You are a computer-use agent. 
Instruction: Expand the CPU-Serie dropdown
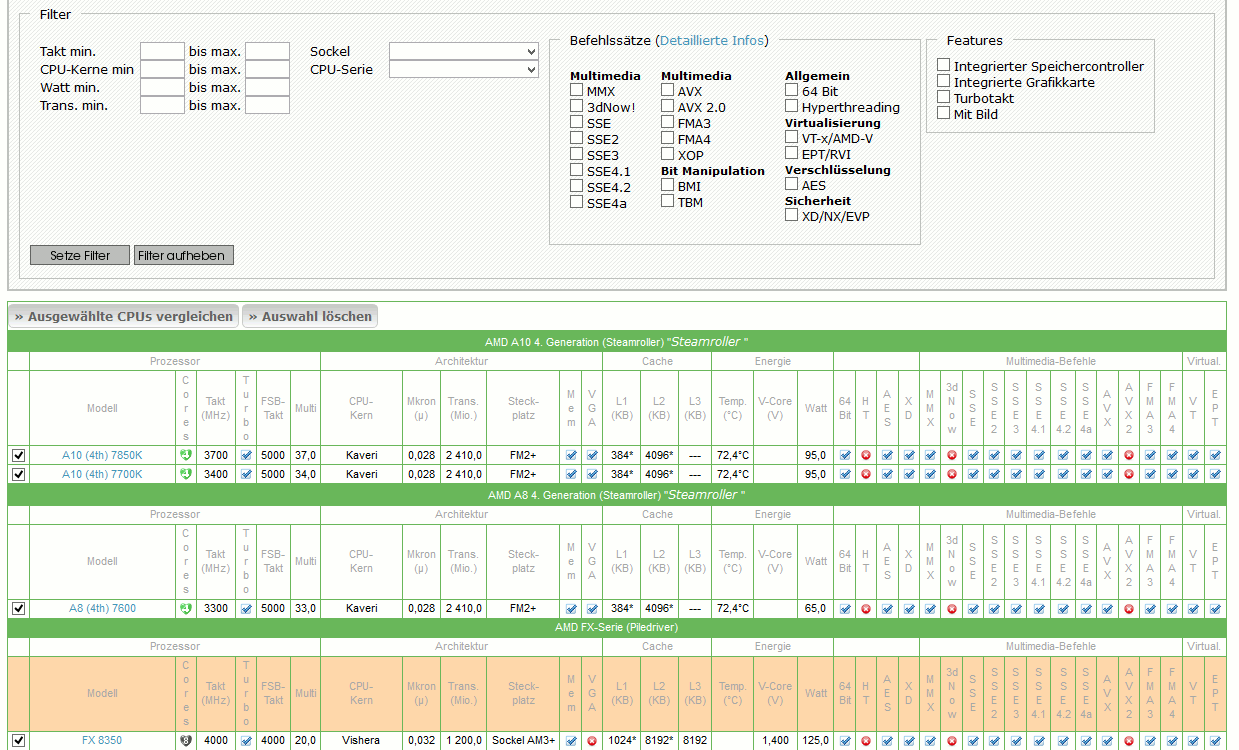pos(464,70)
